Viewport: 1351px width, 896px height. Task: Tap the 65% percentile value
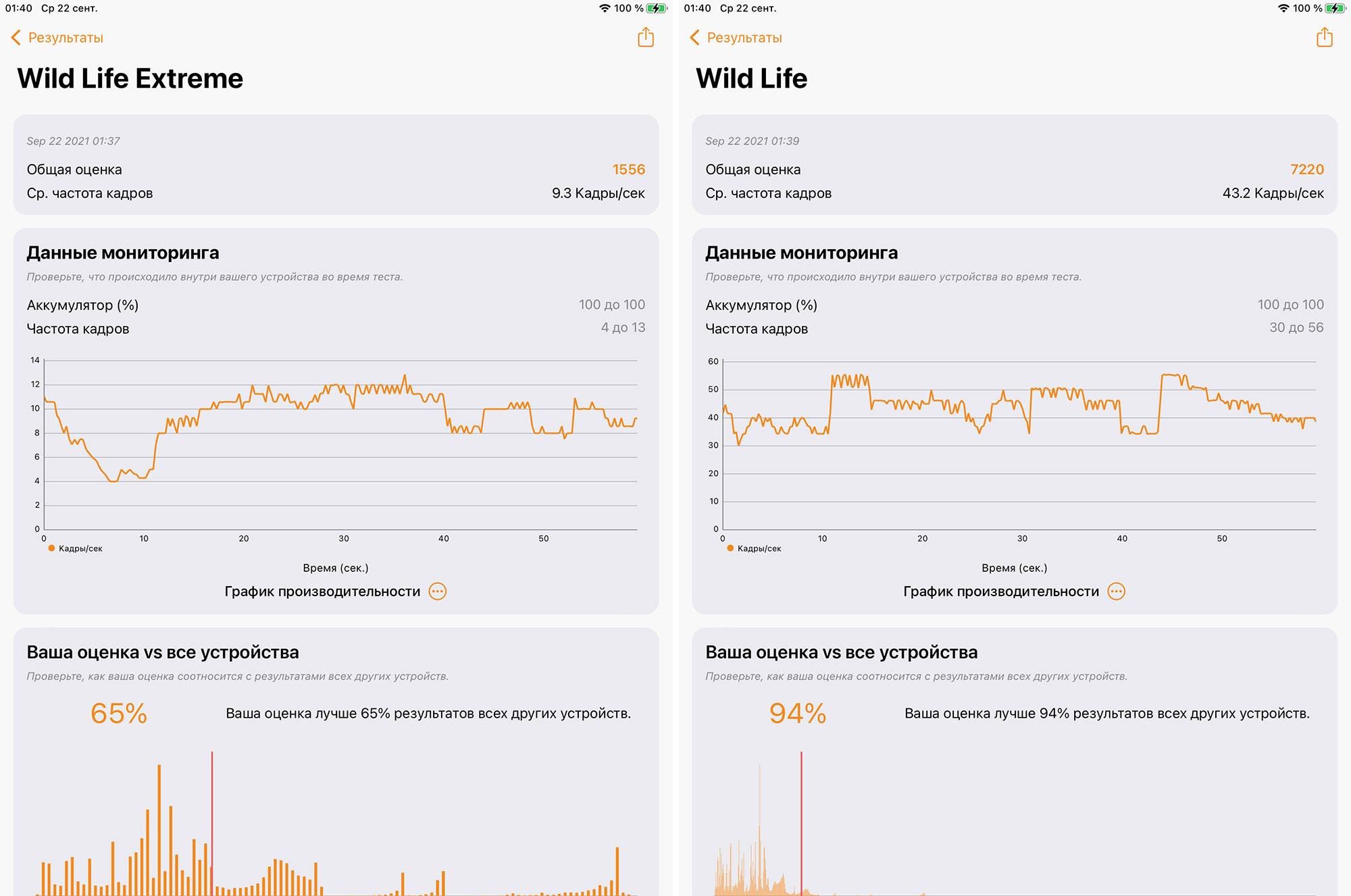point(119,714)
